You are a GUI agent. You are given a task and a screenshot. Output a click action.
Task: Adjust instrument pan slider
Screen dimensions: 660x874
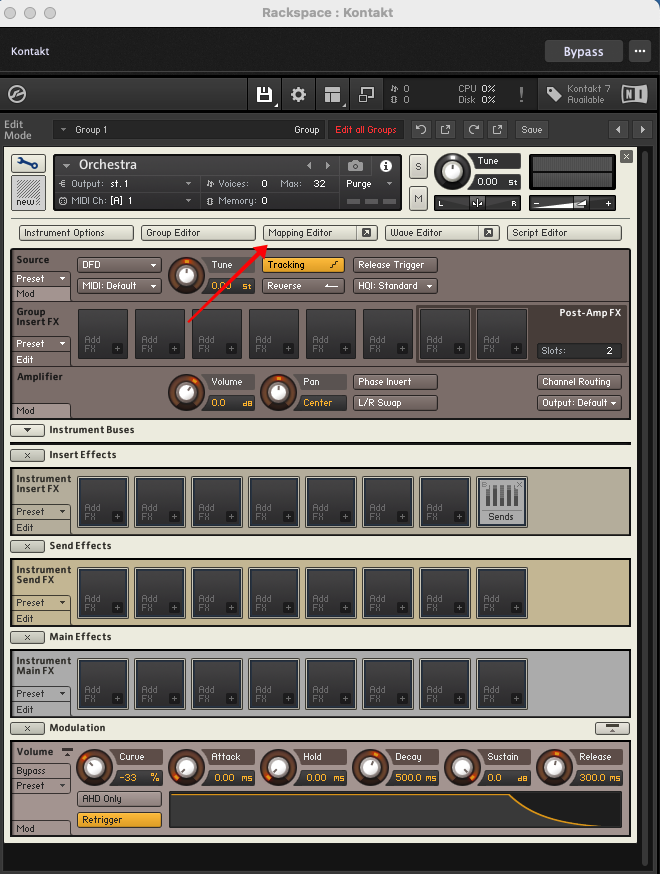(x=477, y=203)
